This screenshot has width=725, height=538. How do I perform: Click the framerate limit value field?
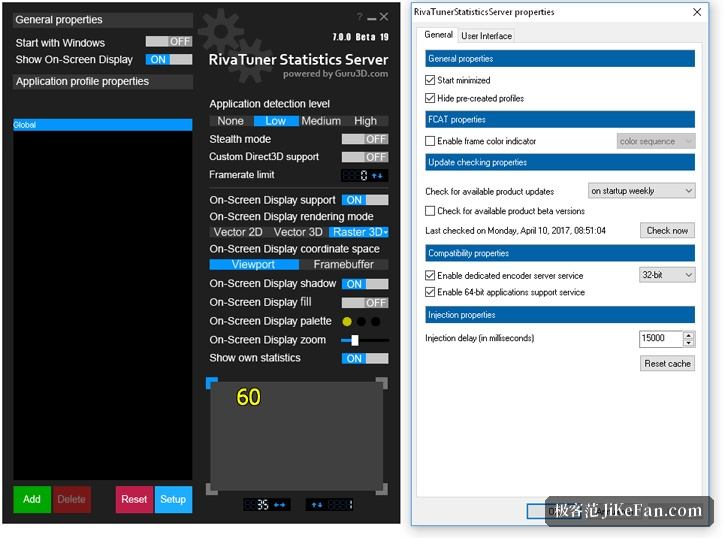pos(356,176)
